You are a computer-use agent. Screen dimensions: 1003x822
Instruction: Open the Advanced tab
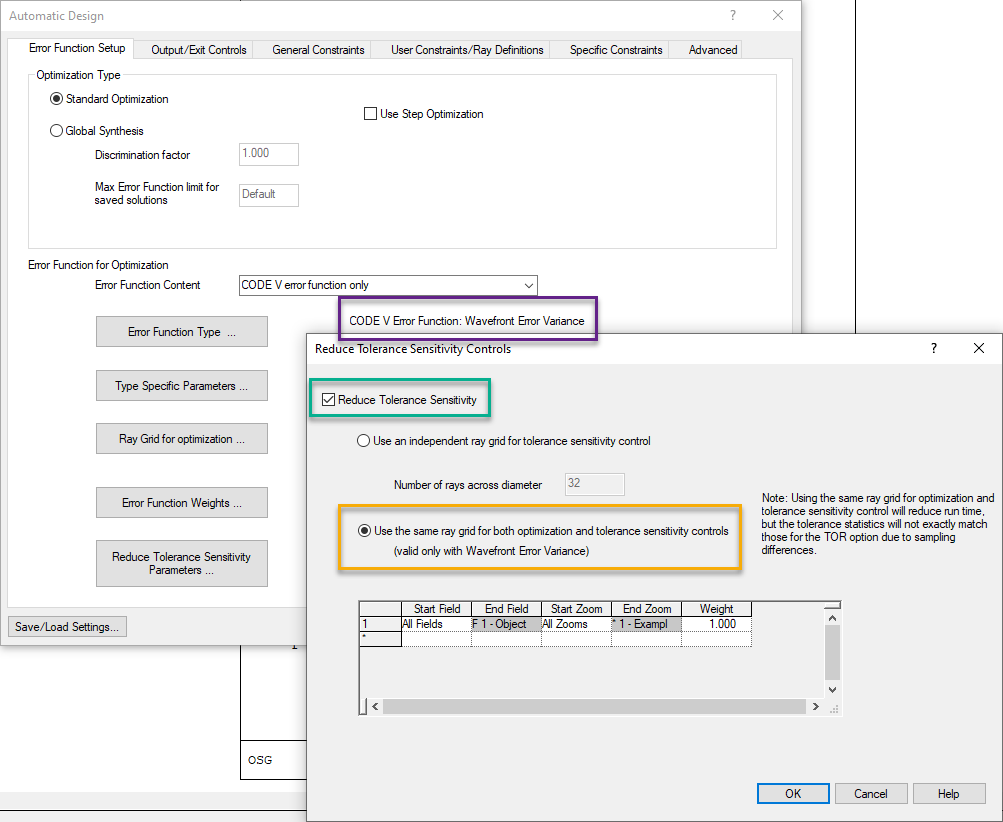(713, 50)
